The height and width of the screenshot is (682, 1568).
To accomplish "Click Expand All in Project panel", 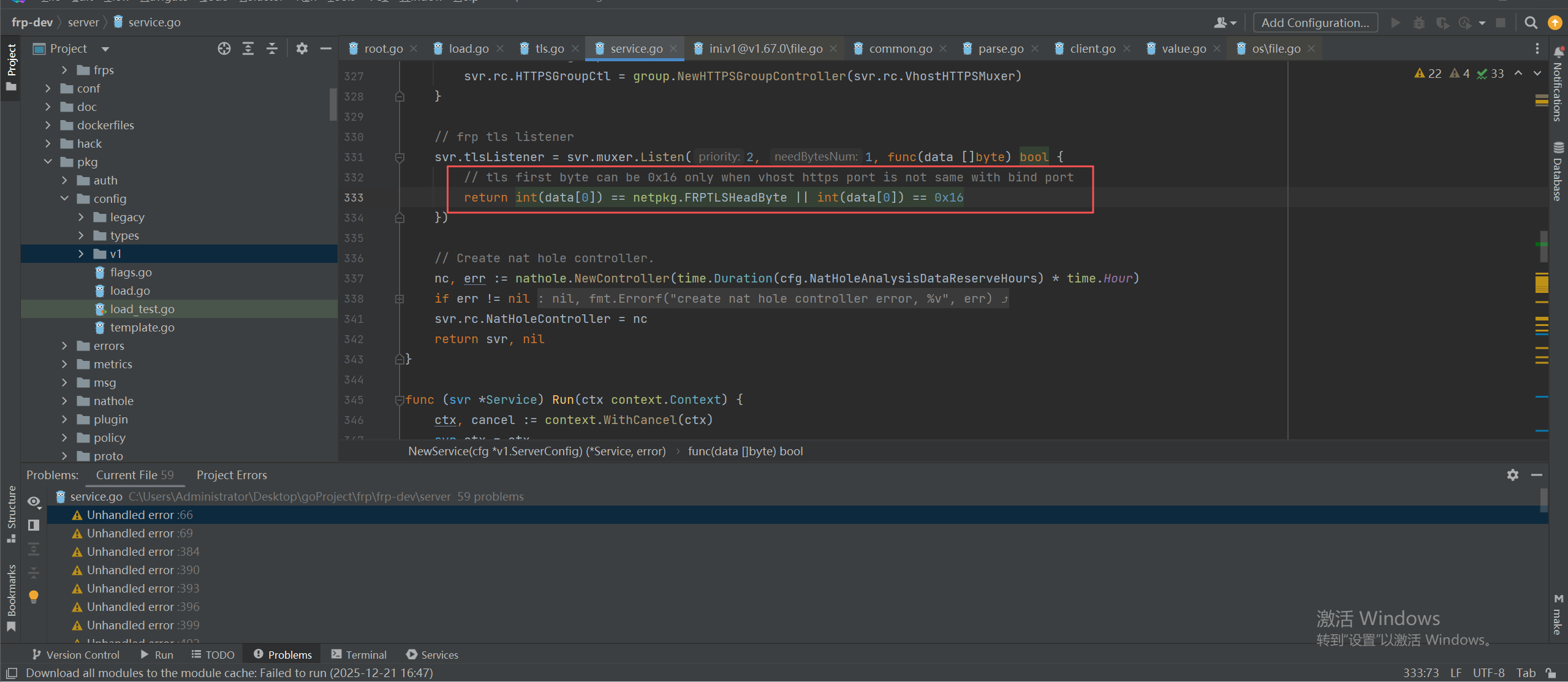I will click(248, 48).
